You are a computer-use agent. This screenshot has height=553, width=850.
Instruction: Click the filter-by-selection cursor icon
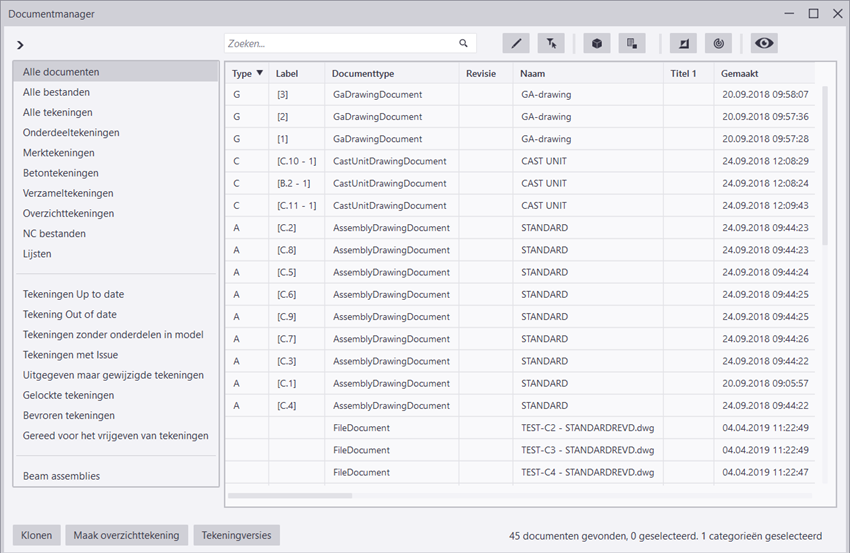pos(551,43)
